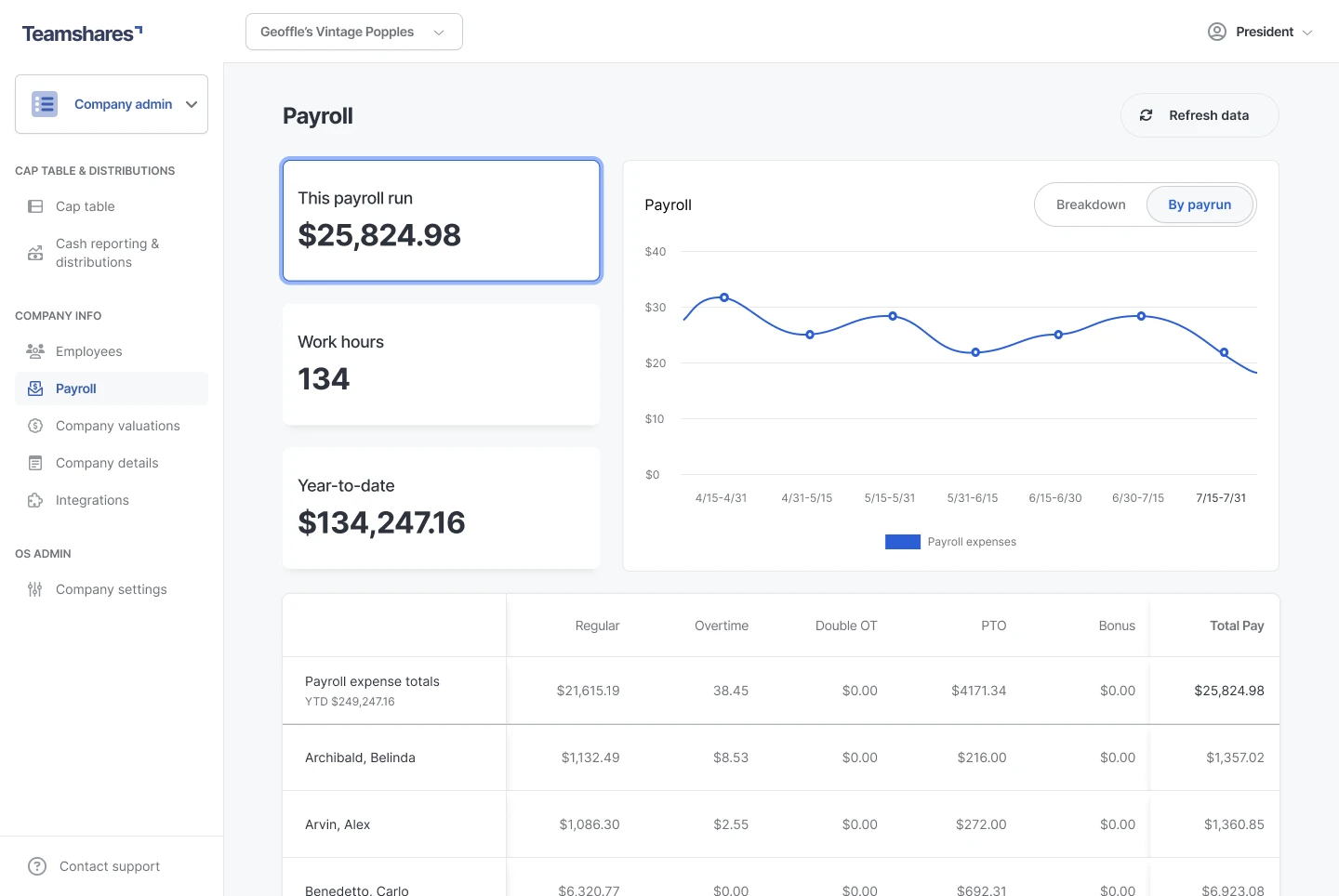Select the Employees sidebar icon

pos(34,351)
